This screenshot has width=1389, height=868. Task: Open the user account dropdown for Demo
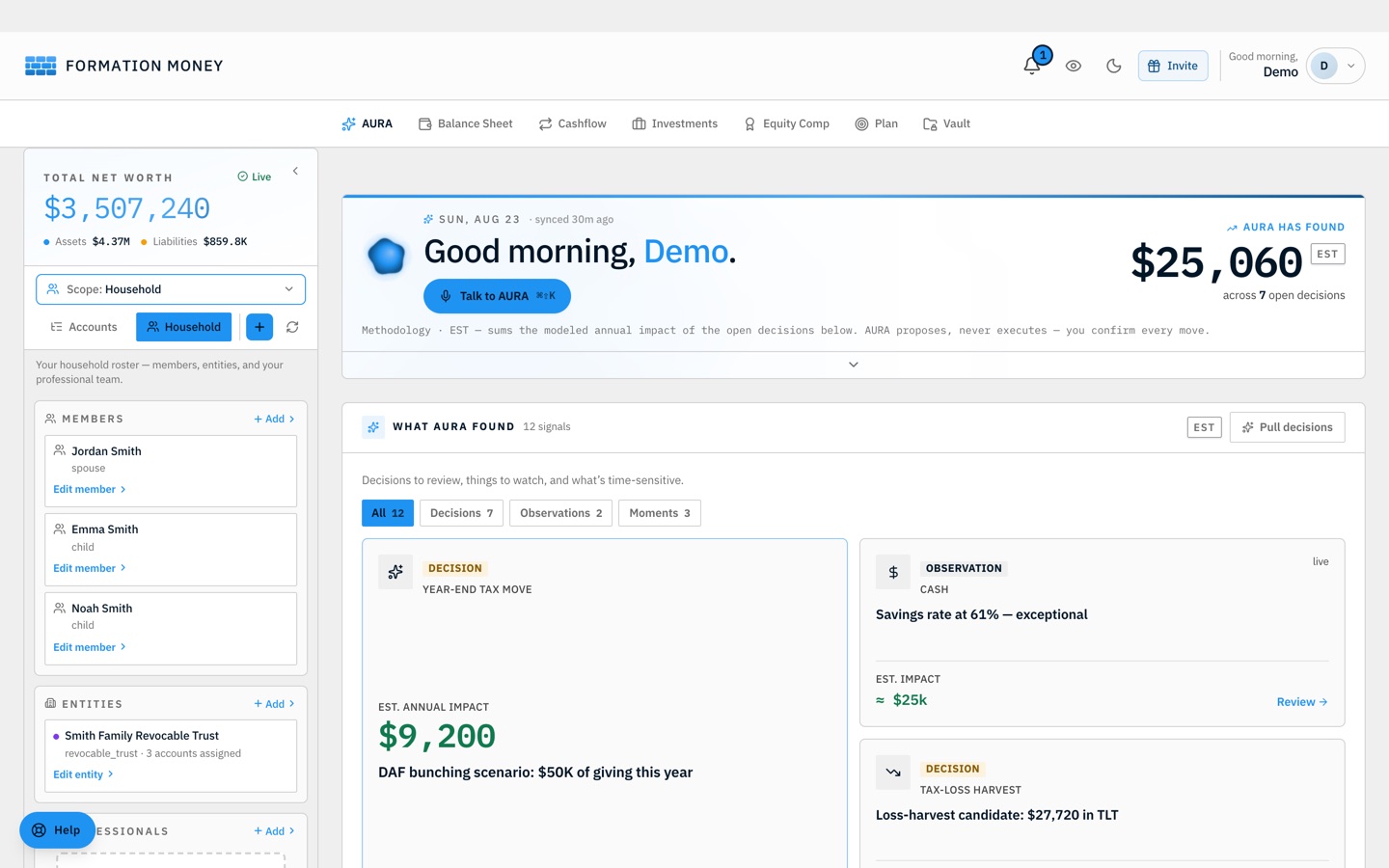click(x=1336, y=66)
